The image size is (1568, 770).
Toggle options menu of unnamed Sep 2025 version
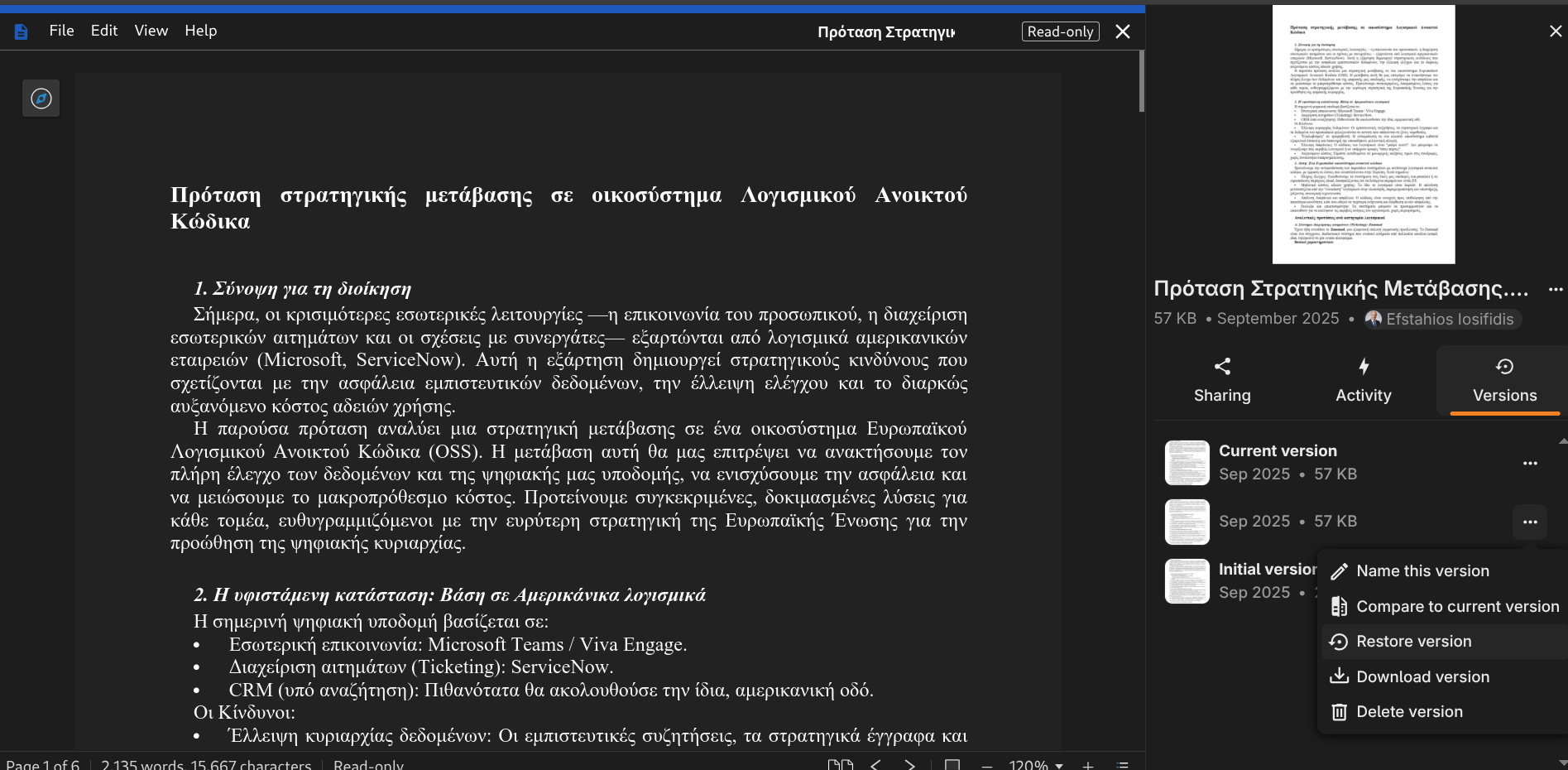(1530, 522)
